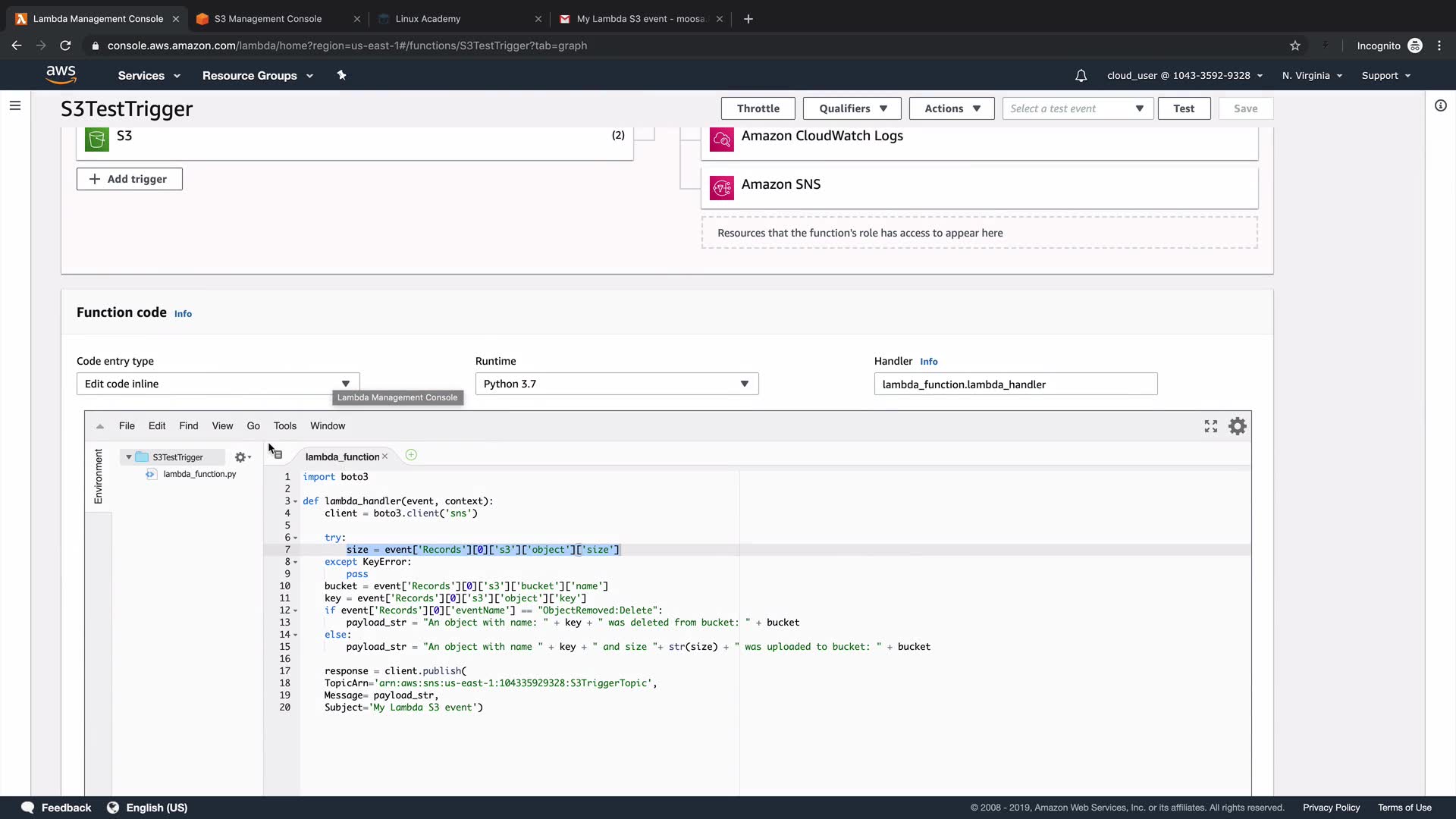1456x819 pixels.
Task: Open the page info circle icon
Action: pyautogui.click(x=1440, y=106)
